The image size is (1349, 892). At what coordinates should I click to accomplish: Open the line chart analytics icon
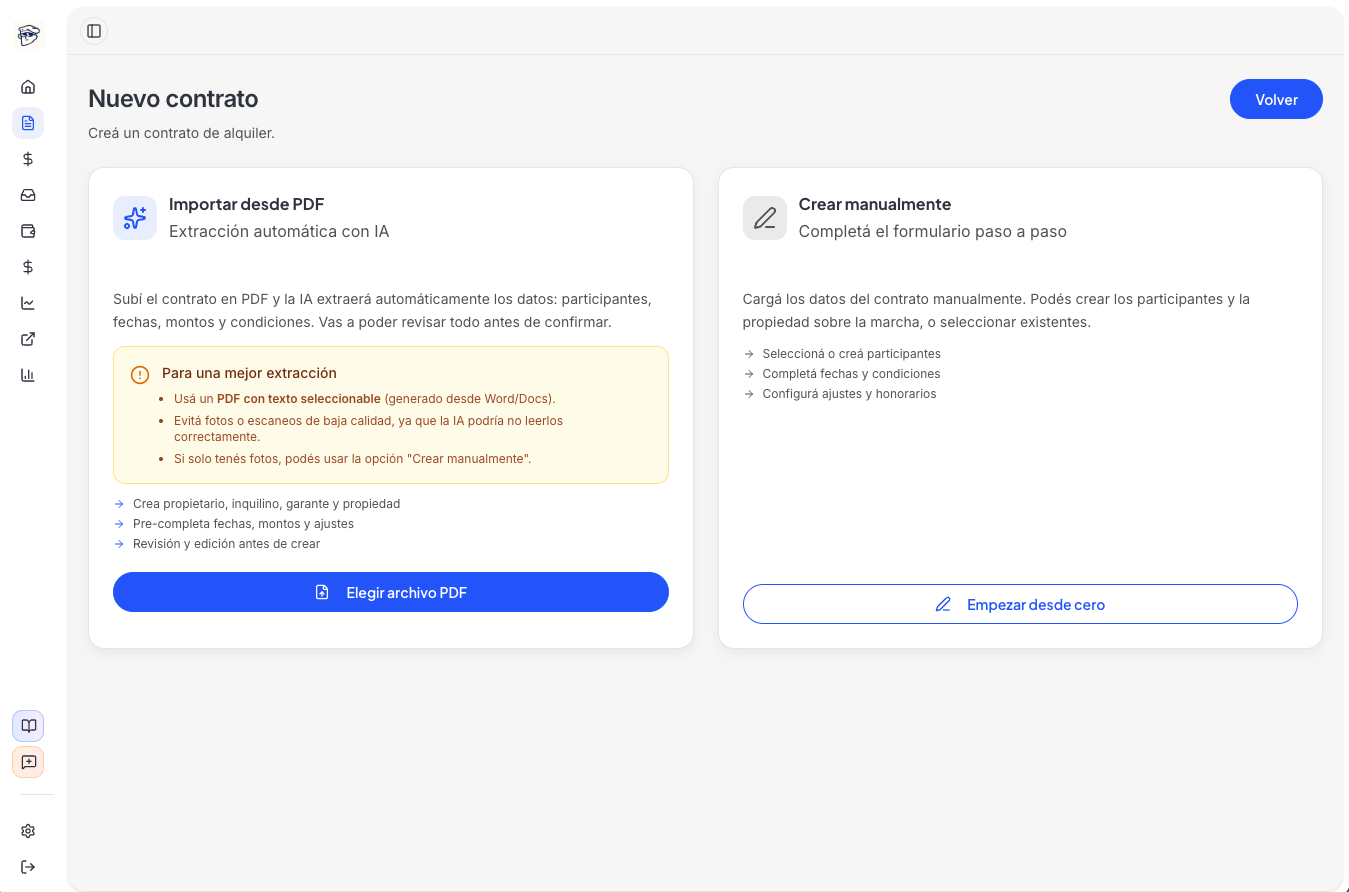pyautogui.click(x=28, y=302)
